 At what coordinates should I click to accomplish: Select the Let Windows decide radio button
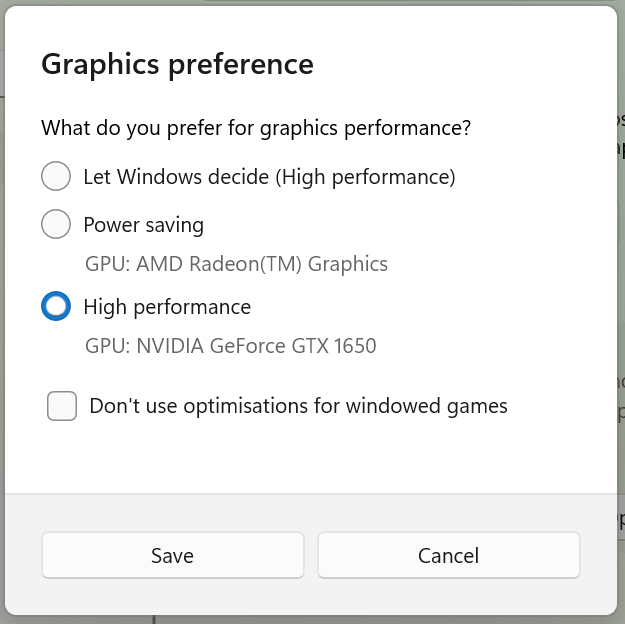click(x=56, y=177)
